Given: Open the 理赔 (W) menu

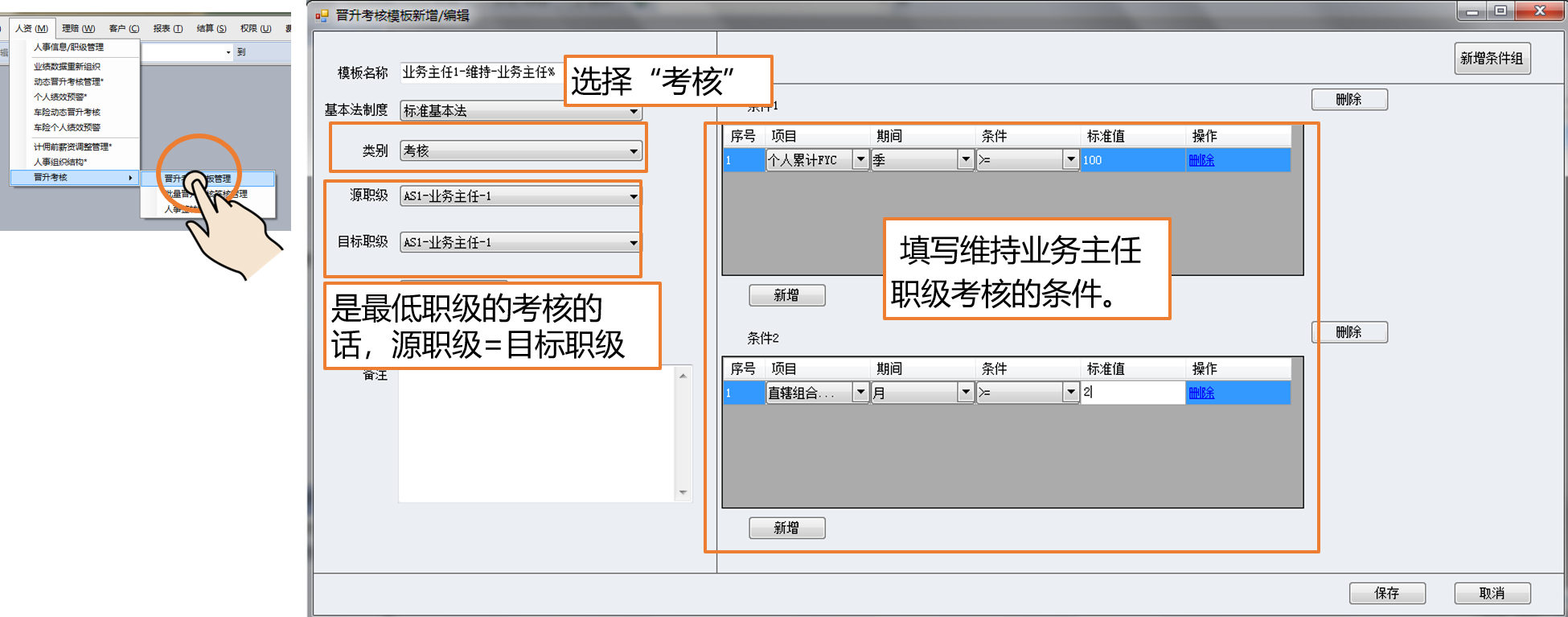Looking at the screenshot, I should [78, 28].
